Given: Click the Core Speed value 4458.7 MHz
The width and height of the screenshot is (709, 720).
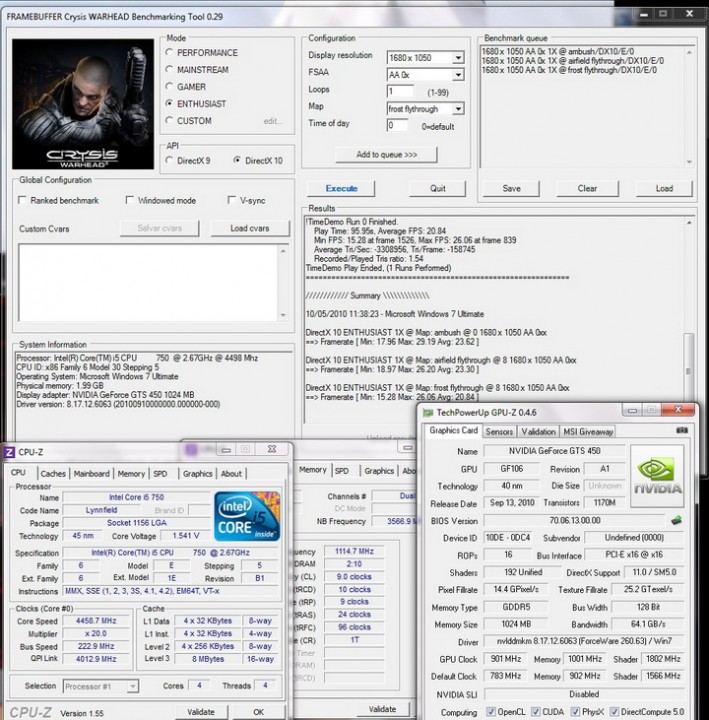Looking at the screenshot, I should click(x=96, y=621).
